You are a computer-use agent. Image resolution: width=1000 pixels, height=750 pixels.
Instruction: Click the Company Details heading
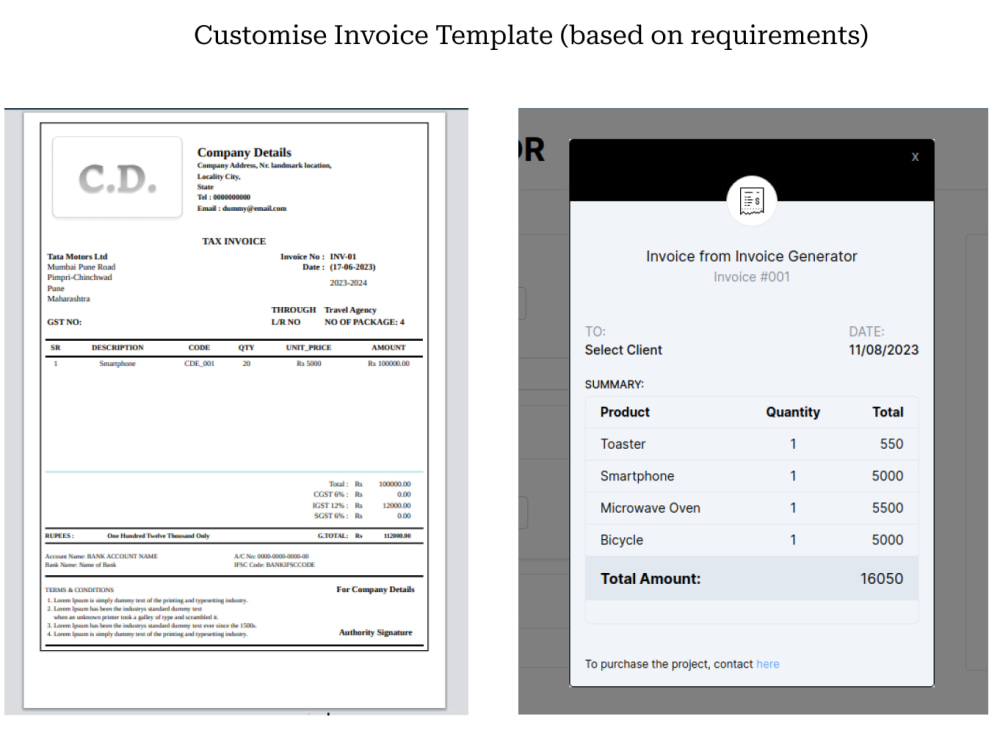[244, 152]
